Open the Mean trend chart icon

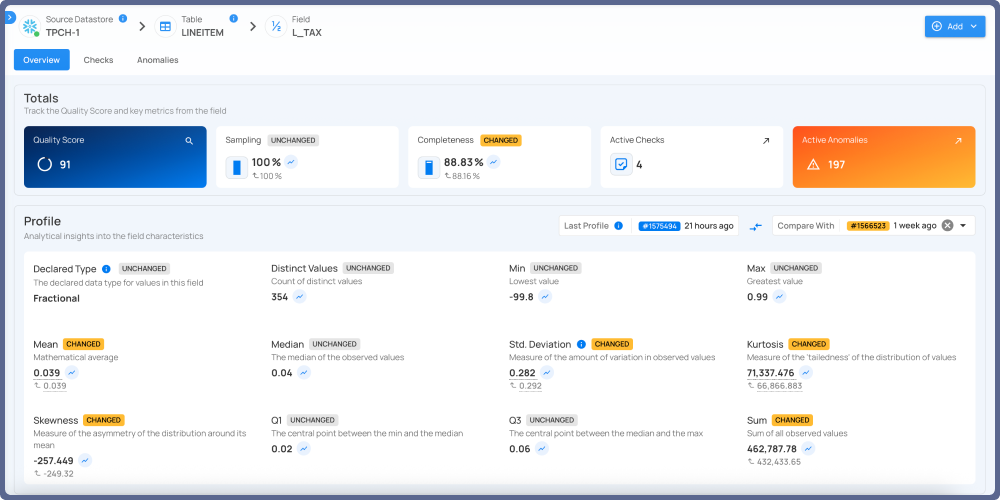pos(72,372)
